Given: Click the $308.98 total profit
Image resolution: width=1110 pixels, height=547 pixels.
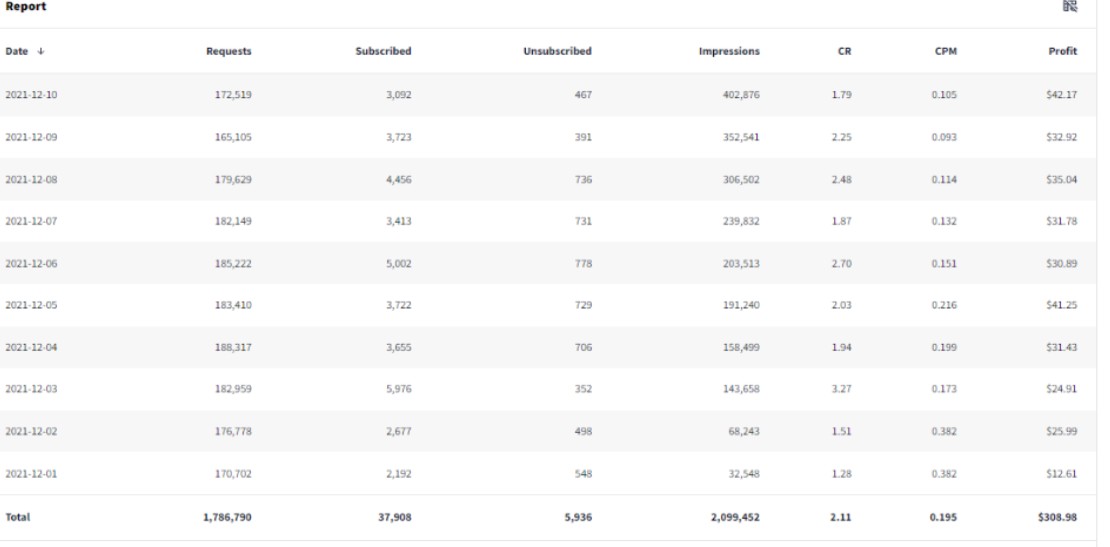Looking at the screenshot, I should (1058, 517).
